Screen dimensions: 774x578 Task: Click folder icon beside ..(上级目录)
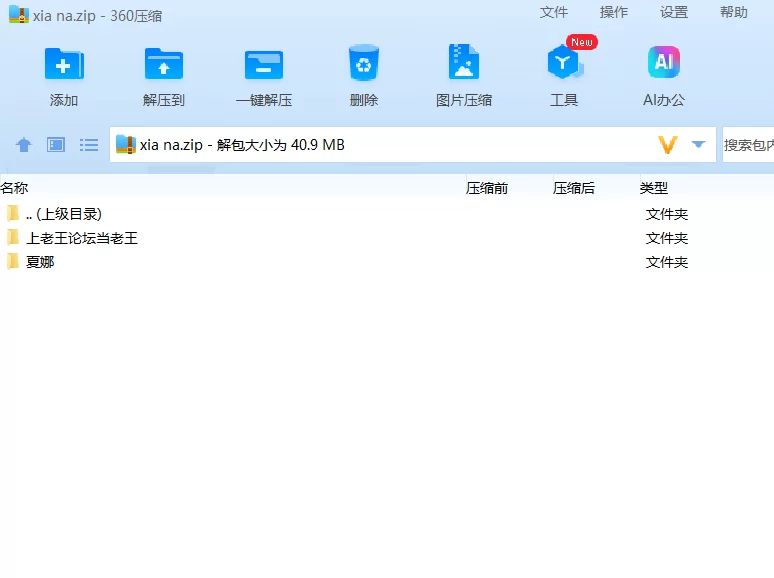tap(13, 213)
